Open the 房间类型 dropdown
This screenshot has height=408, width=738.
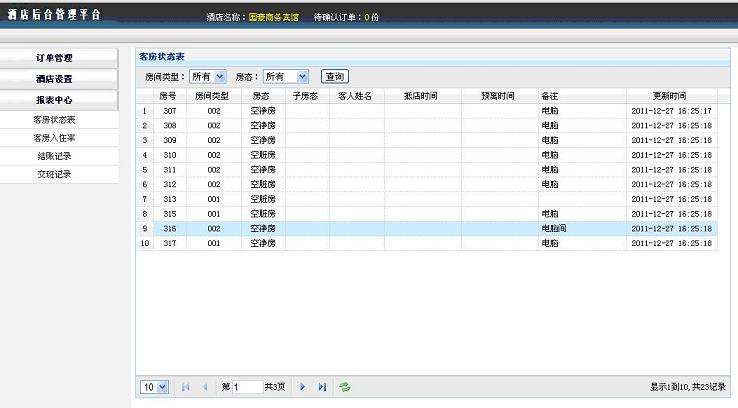[208, 76]
